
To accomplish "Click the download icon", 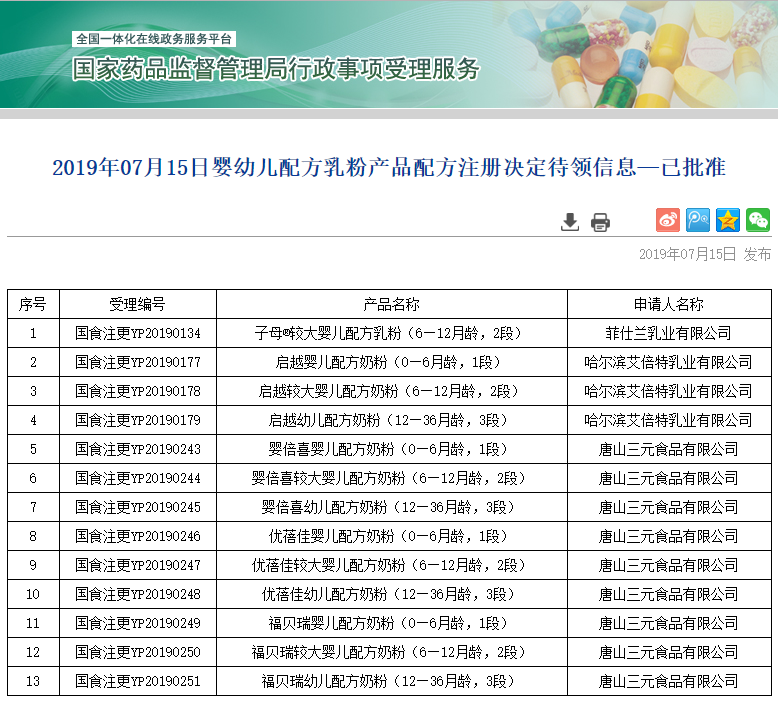I will pos(570,222).
